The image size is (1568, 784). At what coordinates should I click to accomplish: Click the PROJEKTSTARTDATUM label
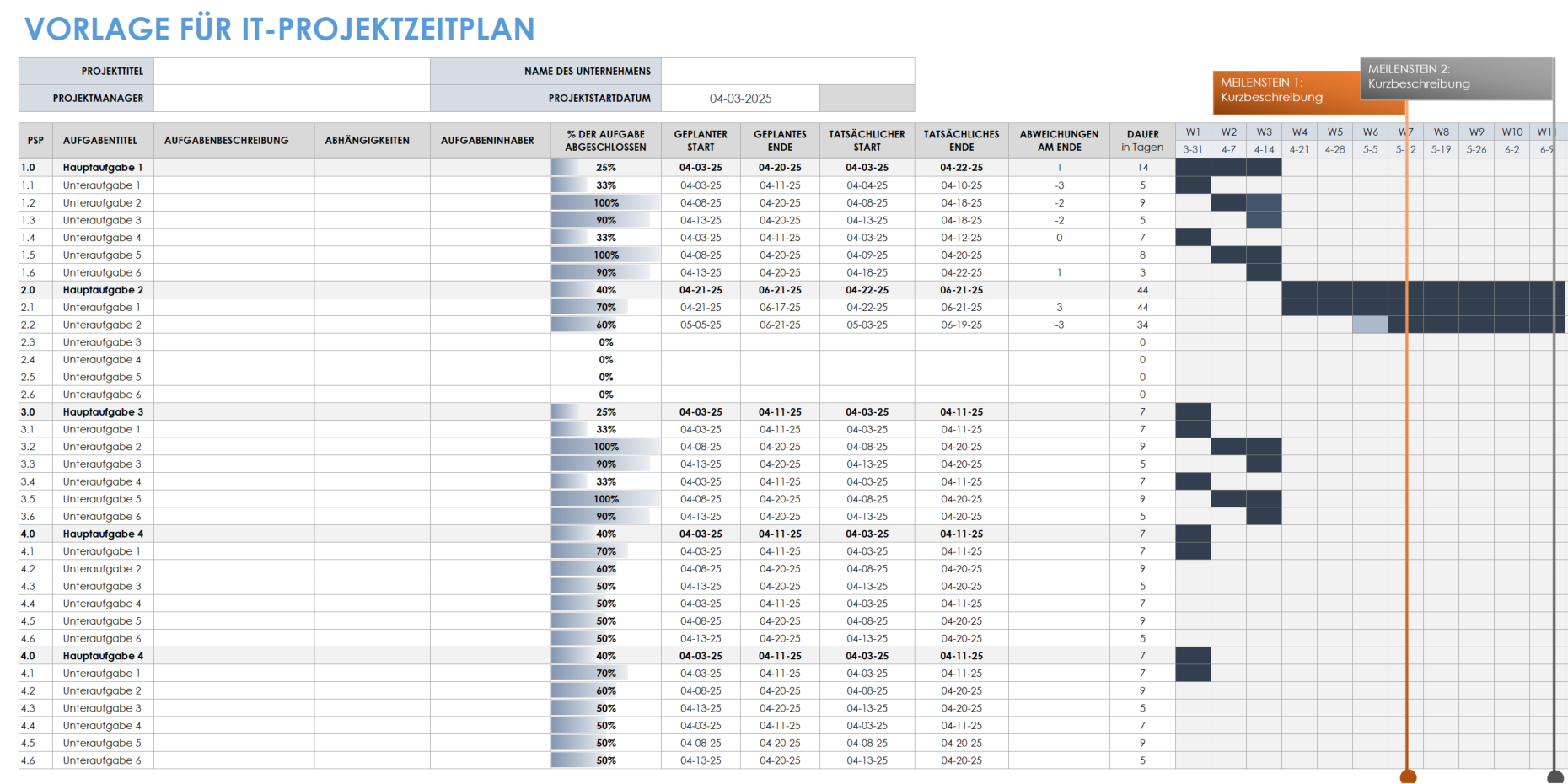[599, 99]
